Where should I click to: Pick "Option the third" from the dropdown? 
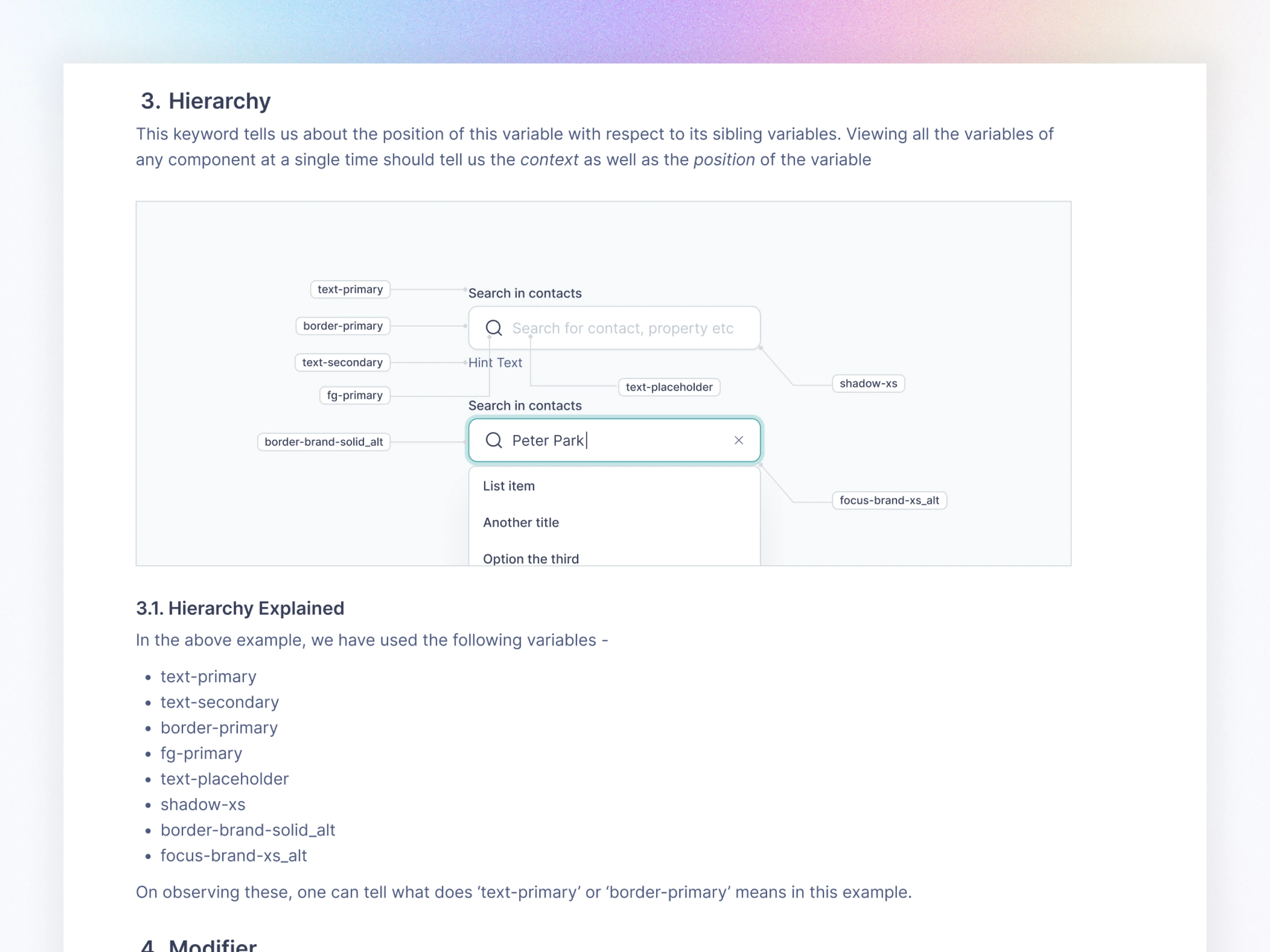click(531, 559)
